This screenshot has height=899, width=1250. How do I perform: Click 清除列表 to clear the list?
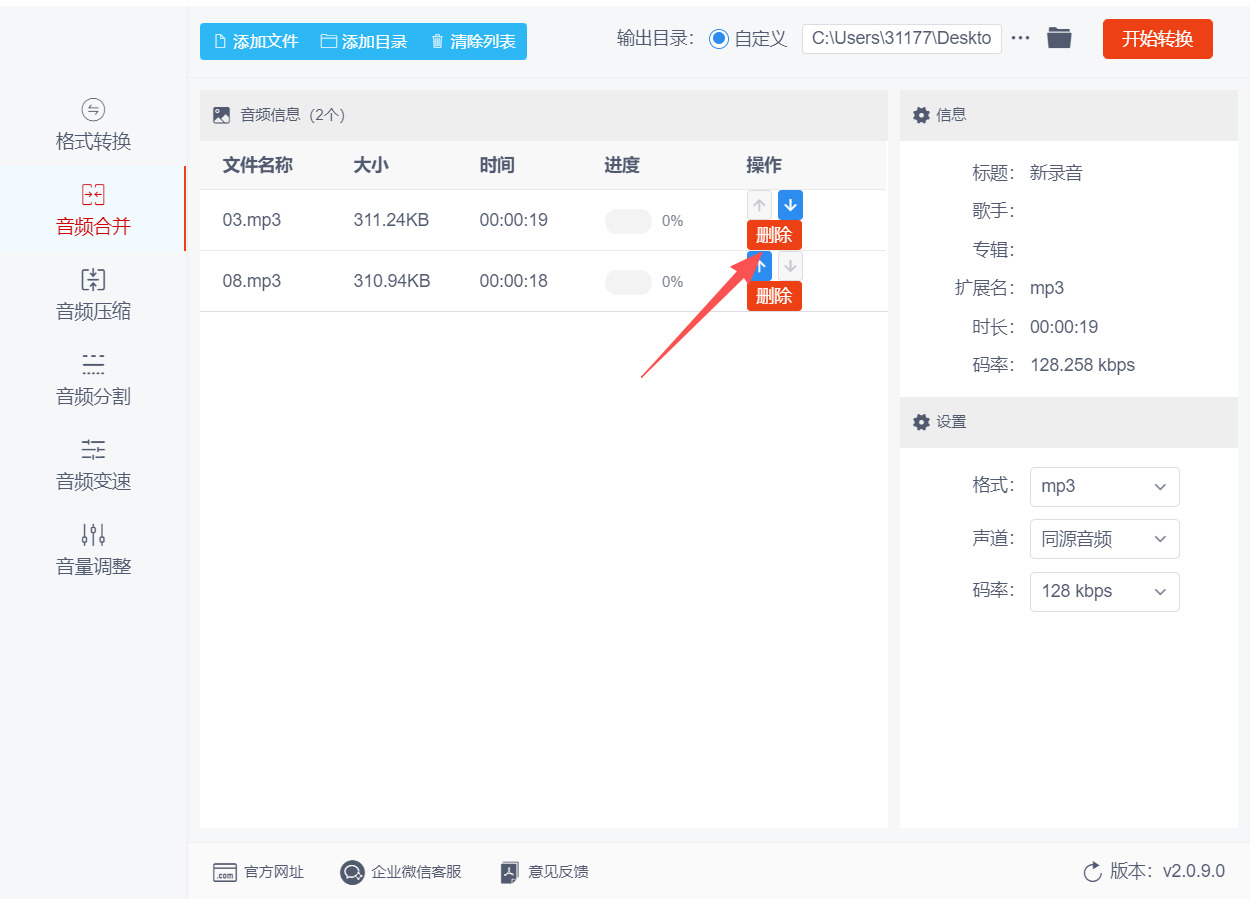pyautogui.click(x=473, y=41)
